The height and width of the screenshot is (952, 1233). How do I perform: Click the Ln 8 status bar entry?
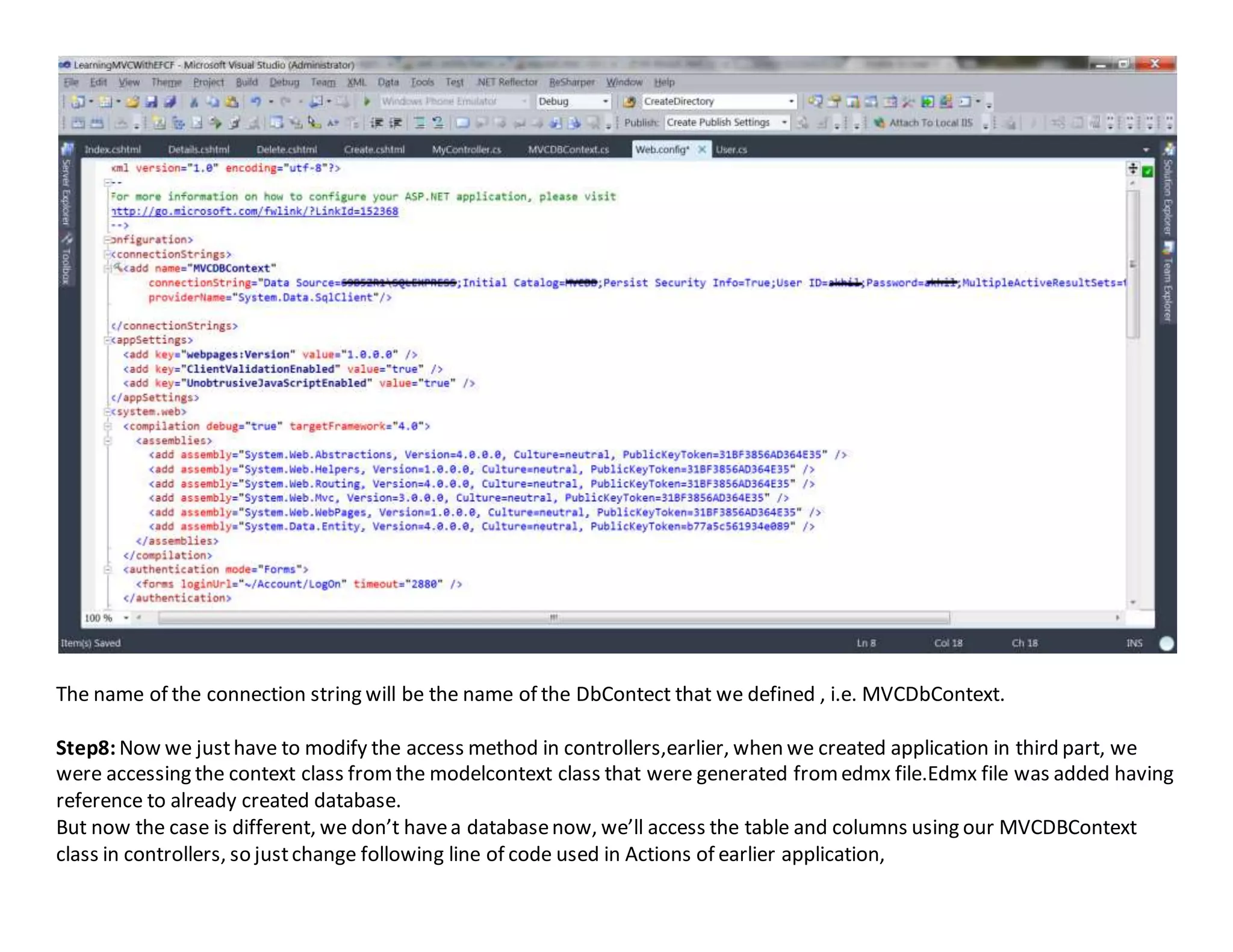coord(866,643)
